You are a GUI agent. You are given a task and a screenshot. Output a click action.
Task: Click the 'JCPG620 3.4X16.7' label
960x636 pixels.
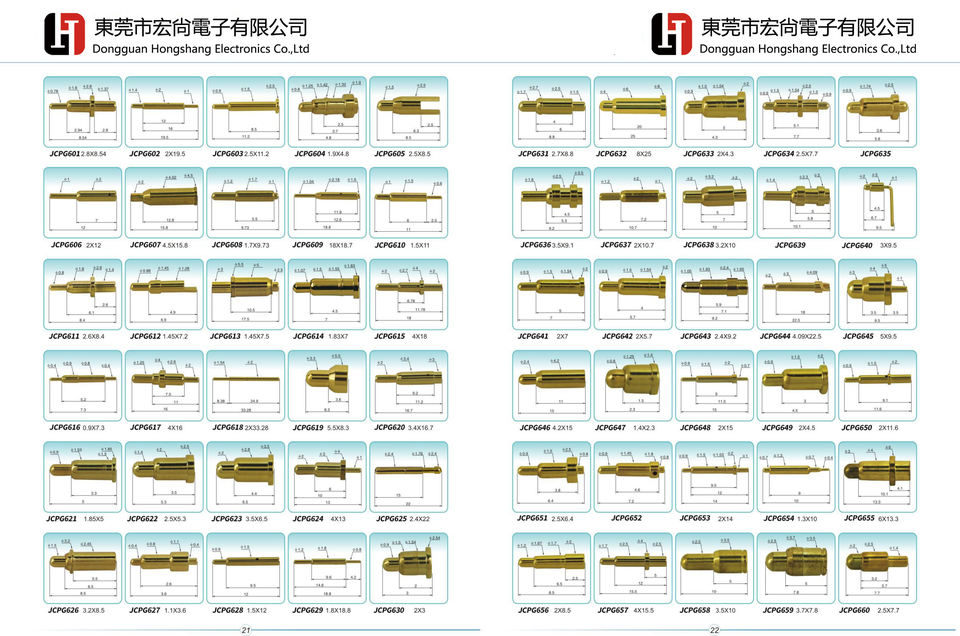click(404, 428)
